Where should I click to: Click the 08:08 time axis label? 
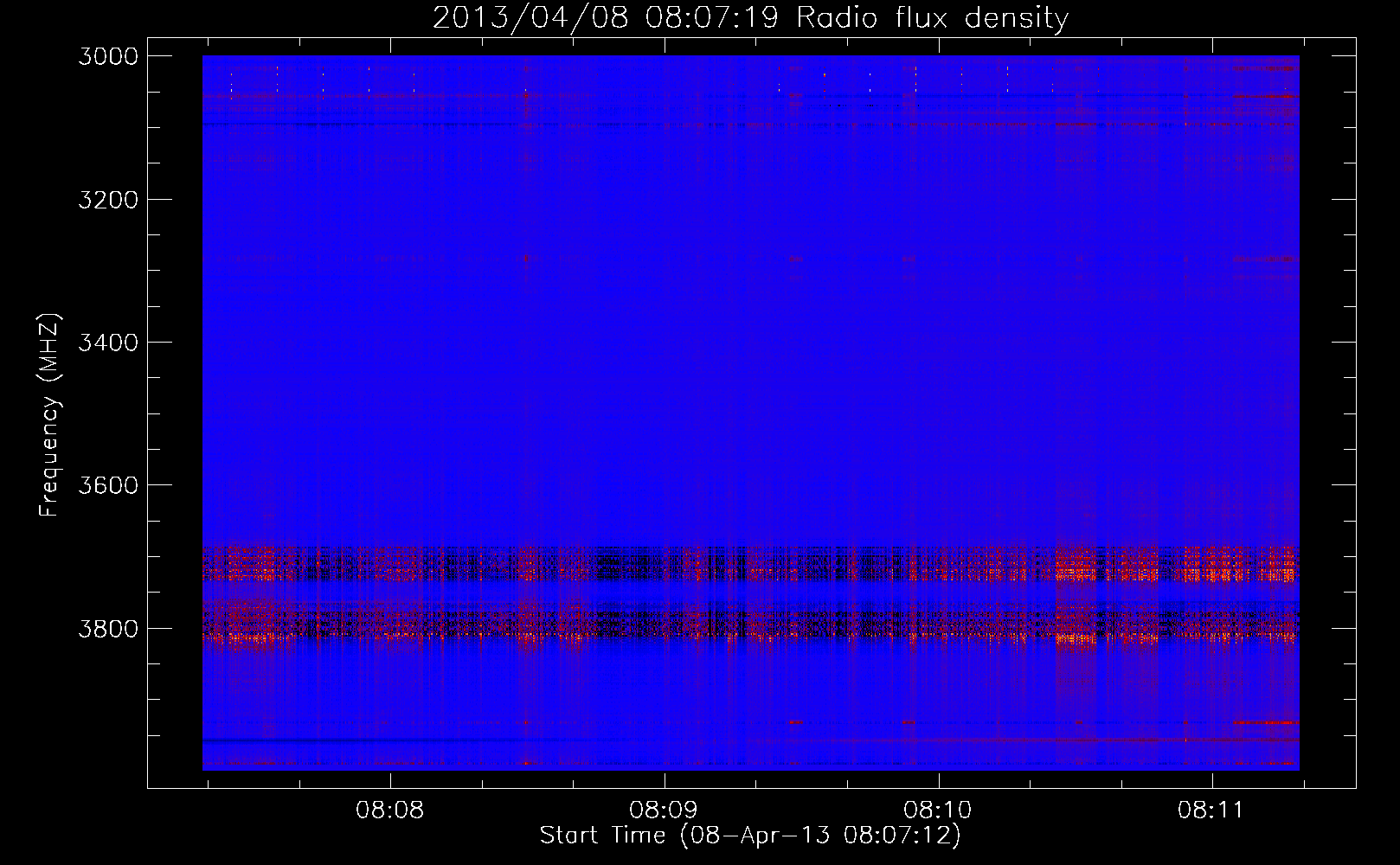390,811
